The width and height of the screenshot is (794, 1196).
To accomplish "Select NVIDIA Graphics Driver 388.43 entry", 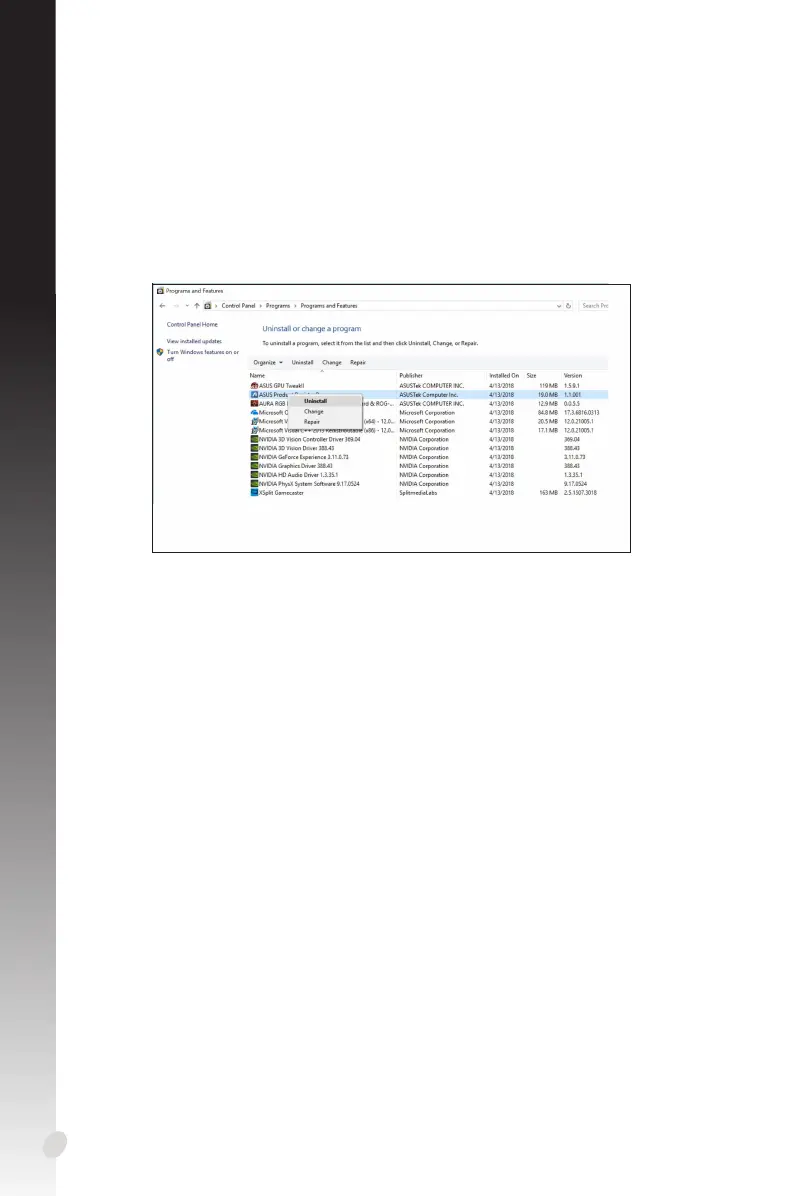I will 296,466.
